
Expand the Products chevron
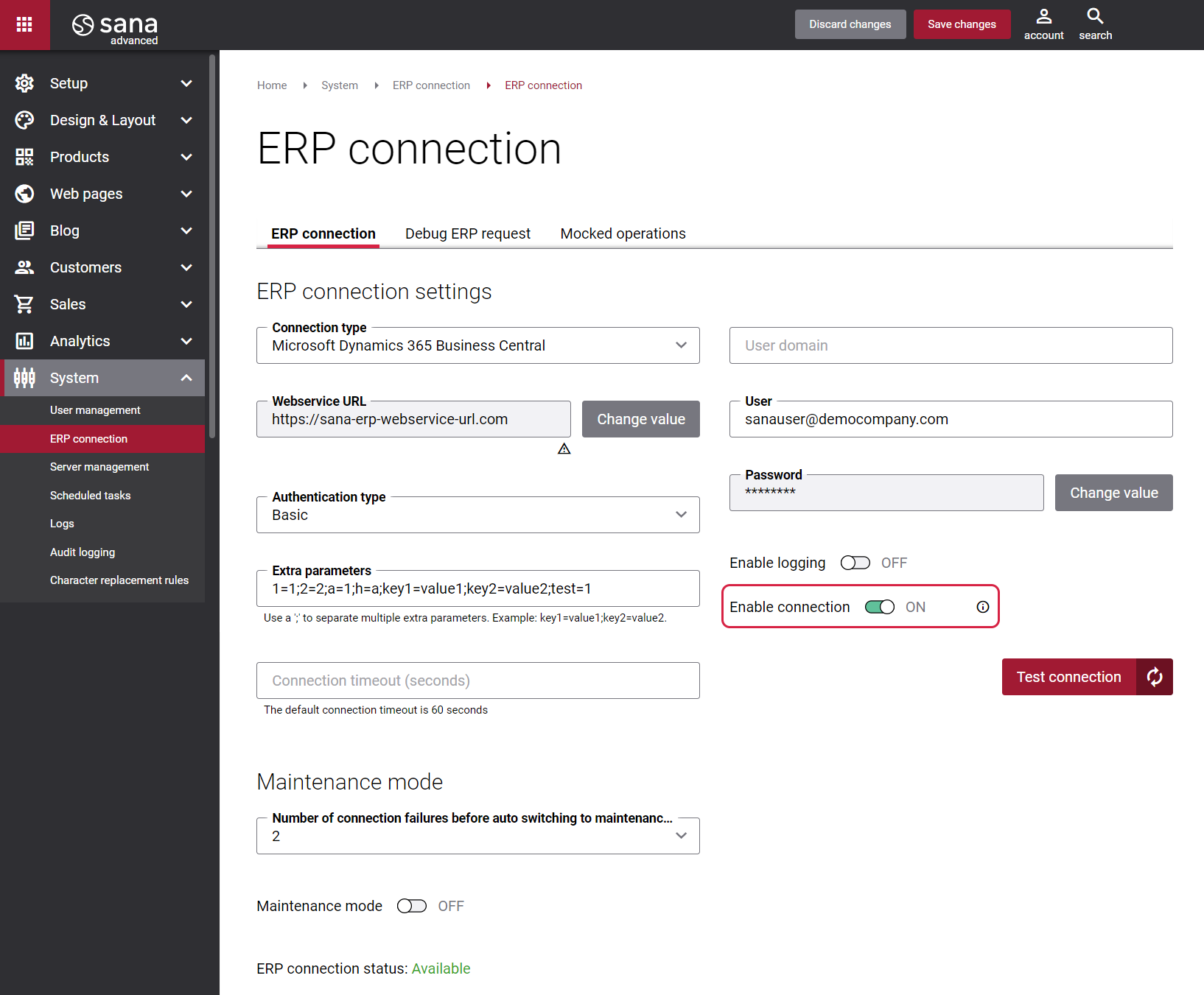click(186, 157)
